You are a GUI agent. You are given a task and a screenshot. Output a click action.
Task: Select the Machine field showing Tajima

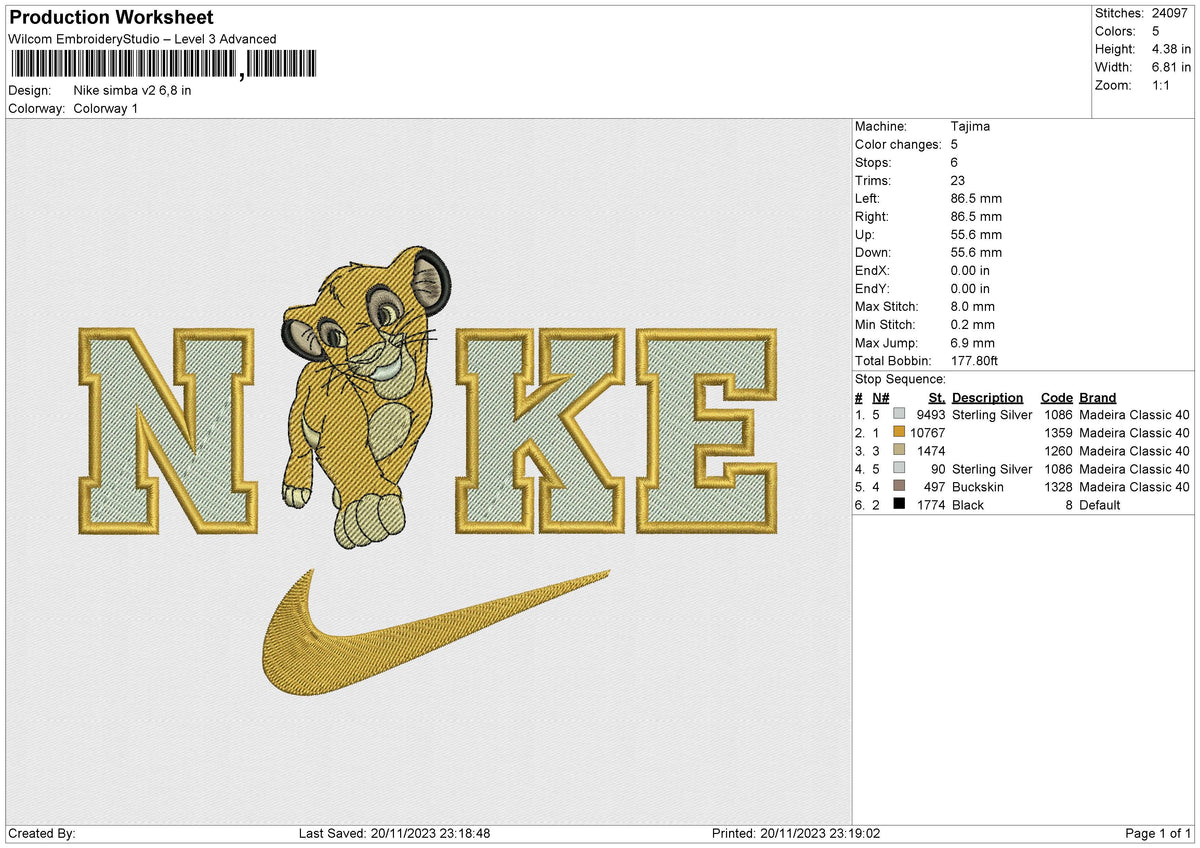tap(968, 126)
